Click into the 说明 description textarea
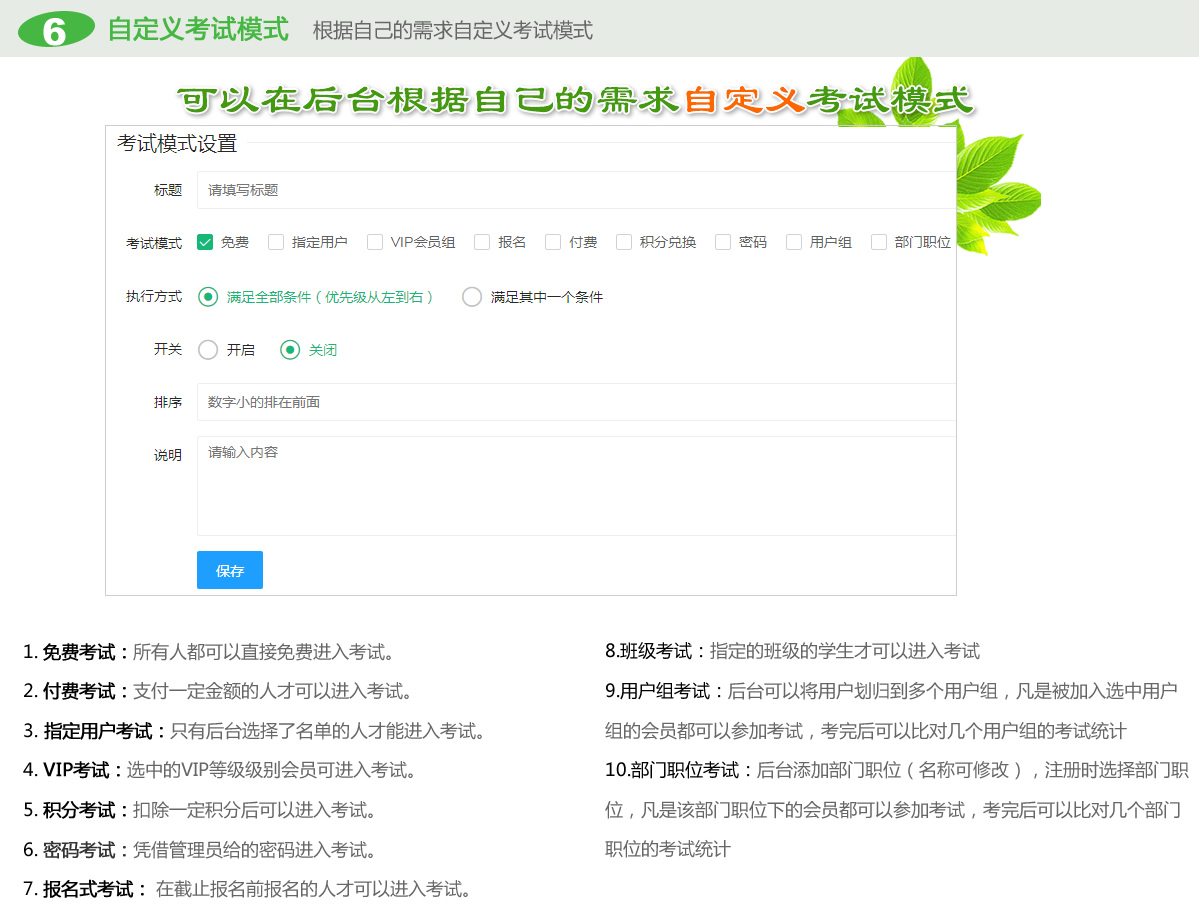 click(576, 485)
